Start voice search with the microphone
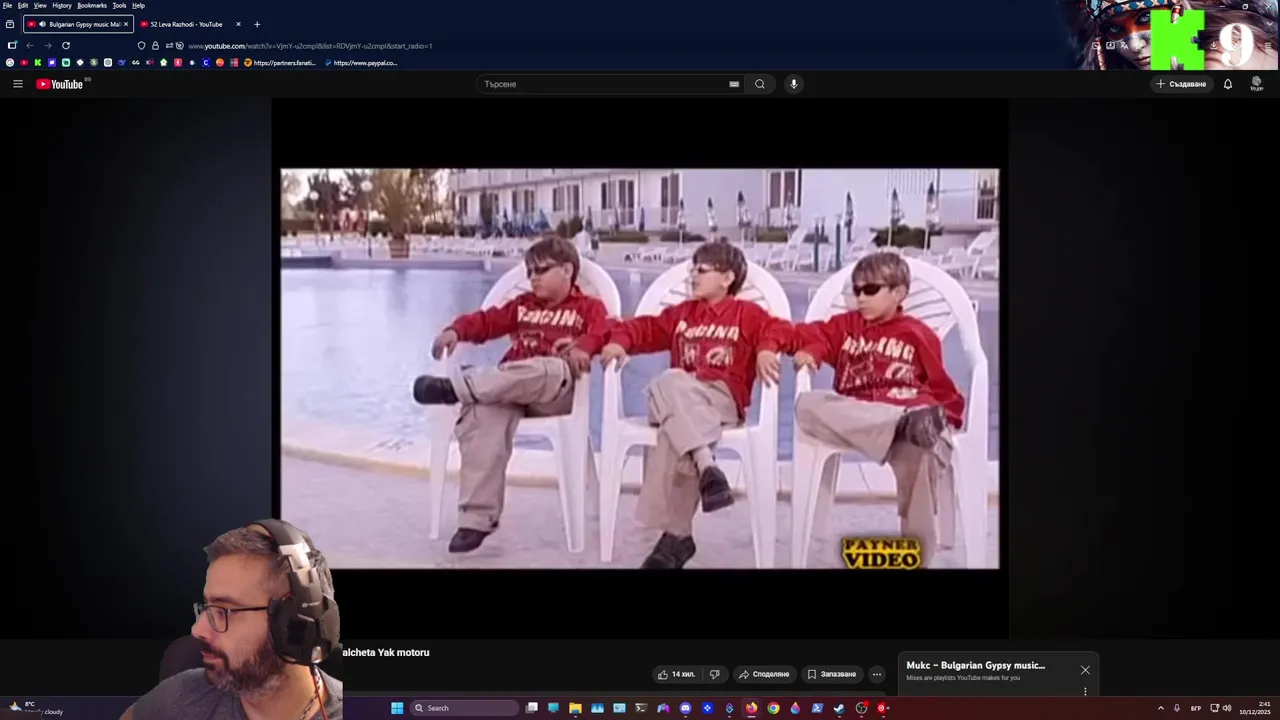 [794, 84]
